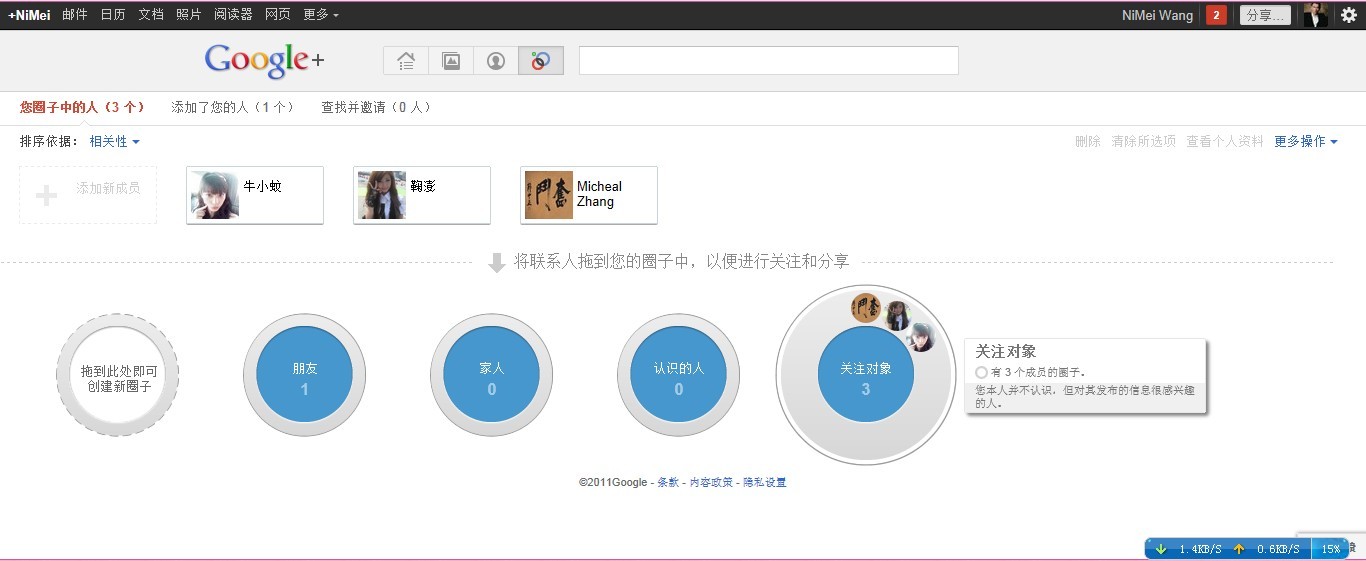Open 日历 in the top bar
This screenshot has width=1366, height=561.
point(113,15)
